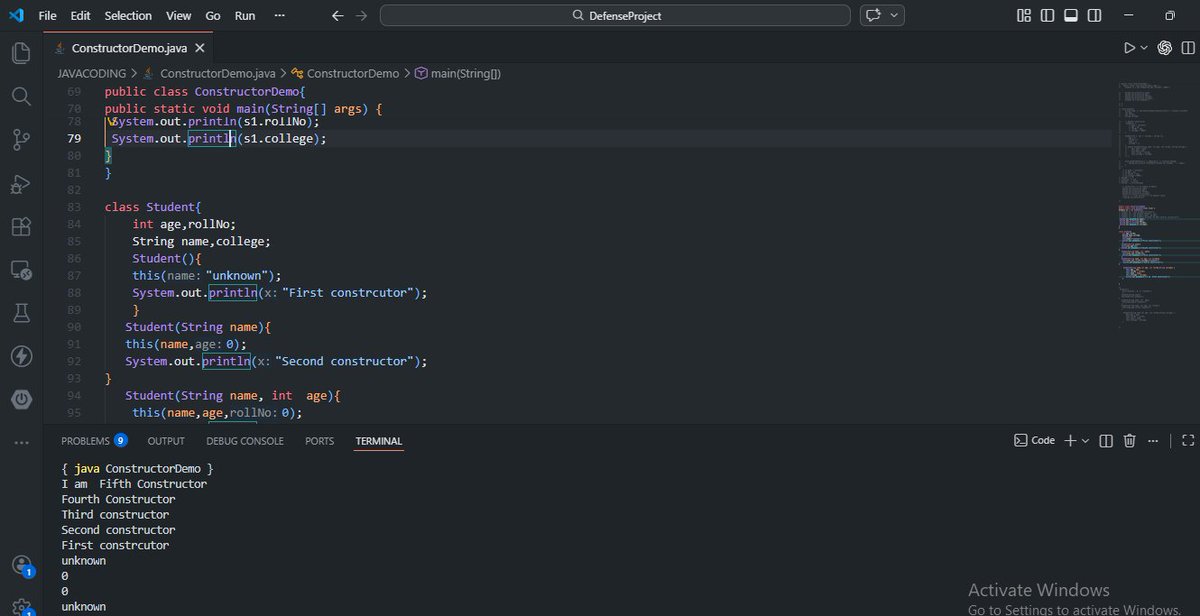Open the Manage gear menu
This screenshot has width=1200, height=616.
pos(21,607)
